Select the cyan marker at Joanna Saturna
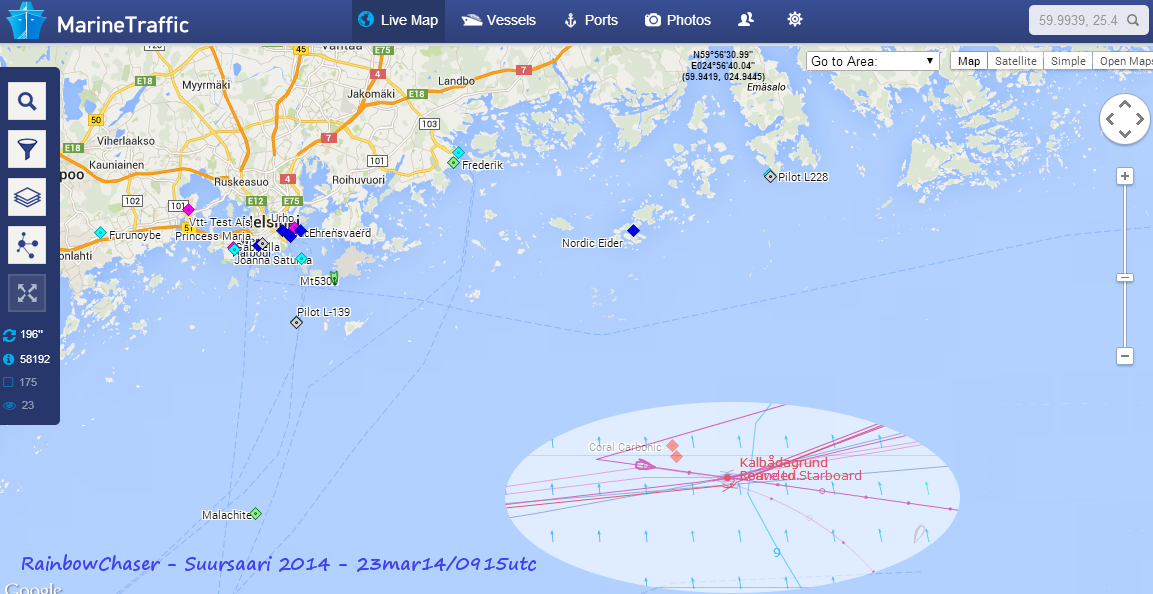The height and width of the screenshot is (594, 1153). 301,258
